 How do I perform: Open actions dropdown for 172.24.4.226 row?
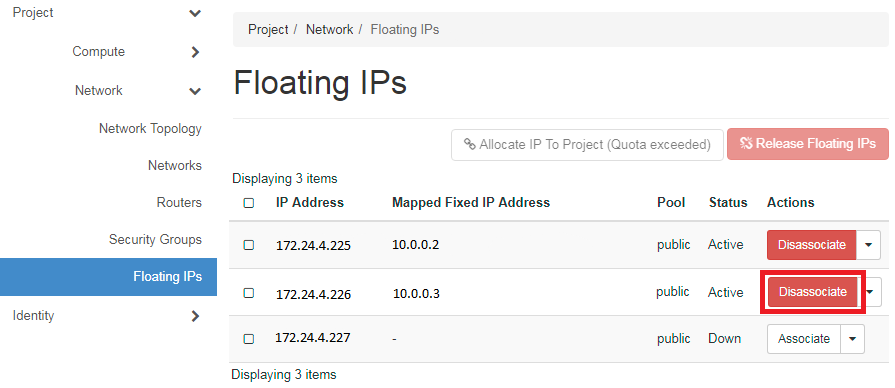(871, 292)
